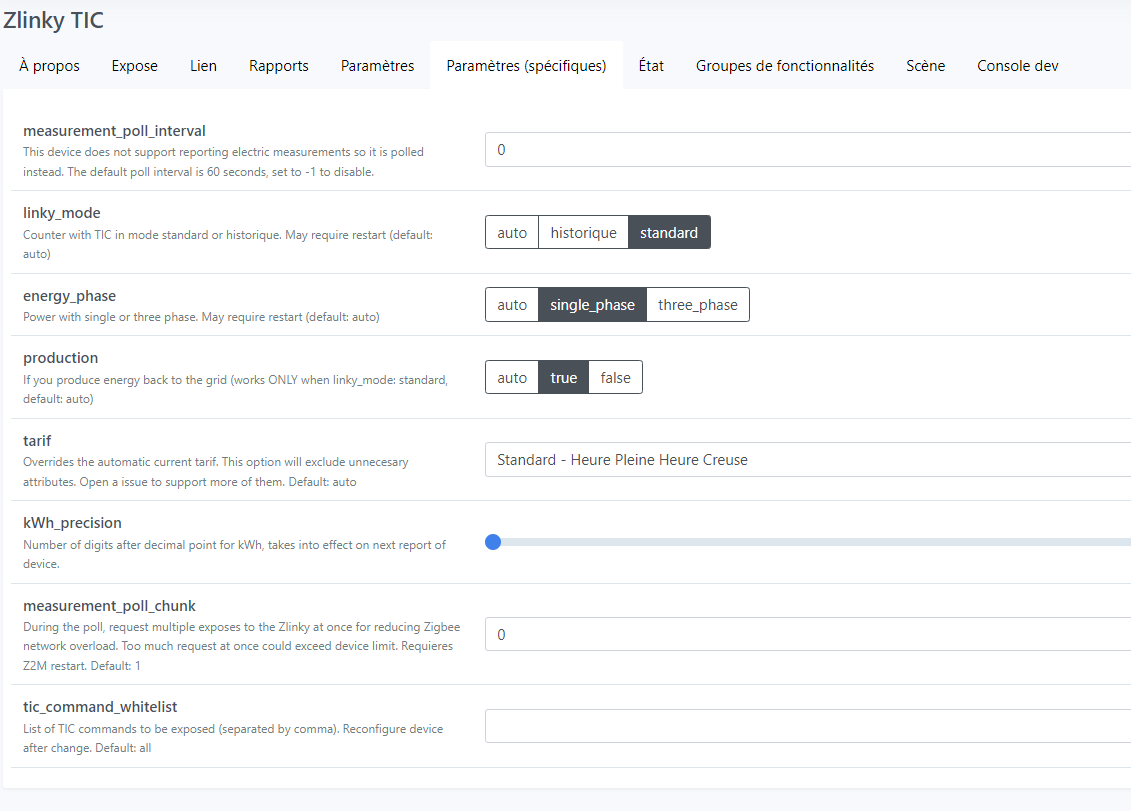Click the tic_command_whitelist label

click(100, 707)
